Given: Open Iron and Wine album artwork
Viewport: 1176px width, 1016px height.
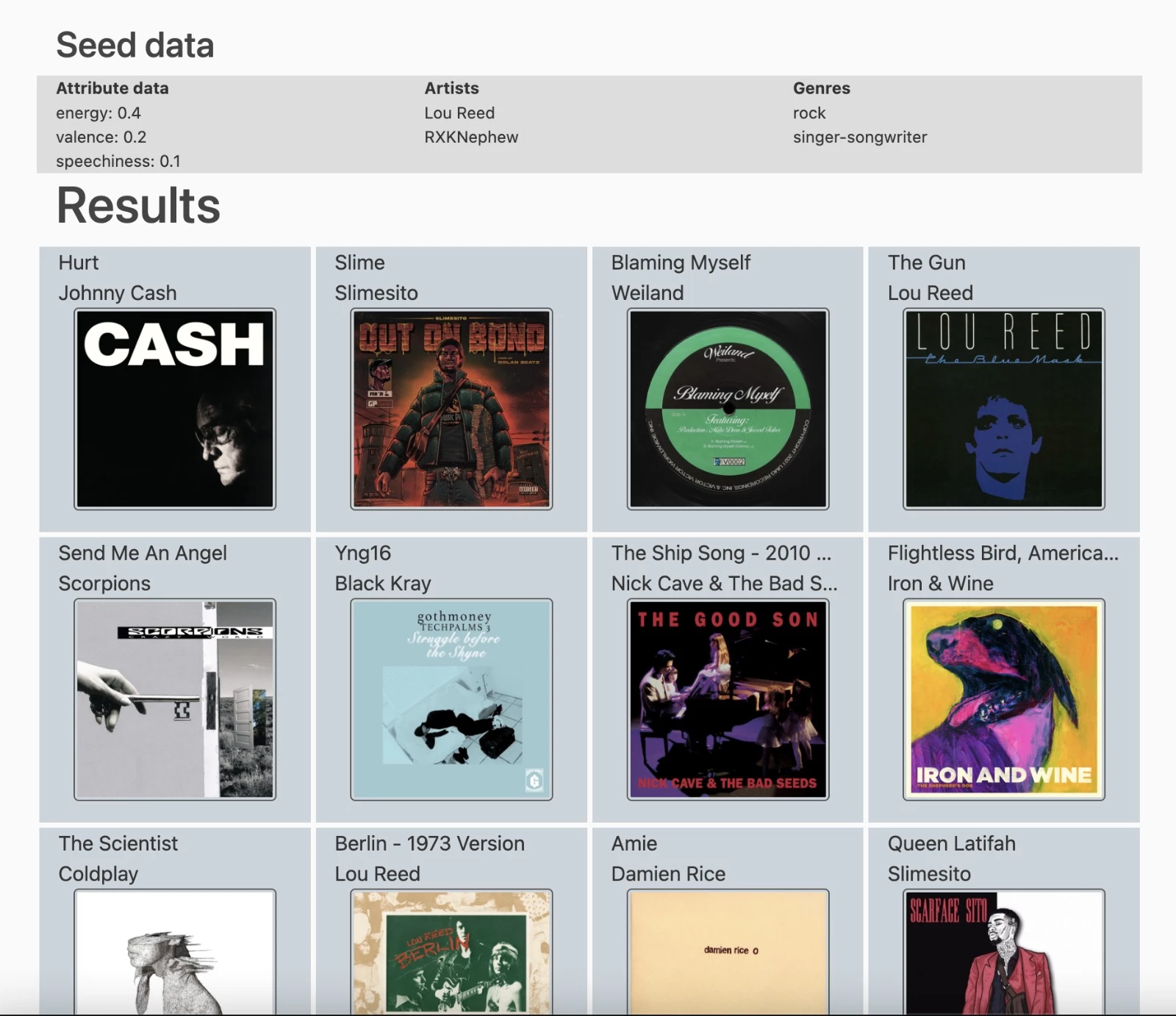Looking at the screenshot, I should pos(1003,699).
